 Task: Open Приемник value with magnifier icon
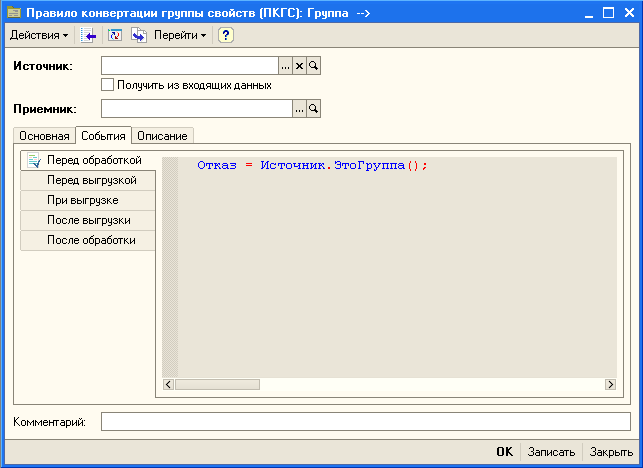tap(313, 108)
